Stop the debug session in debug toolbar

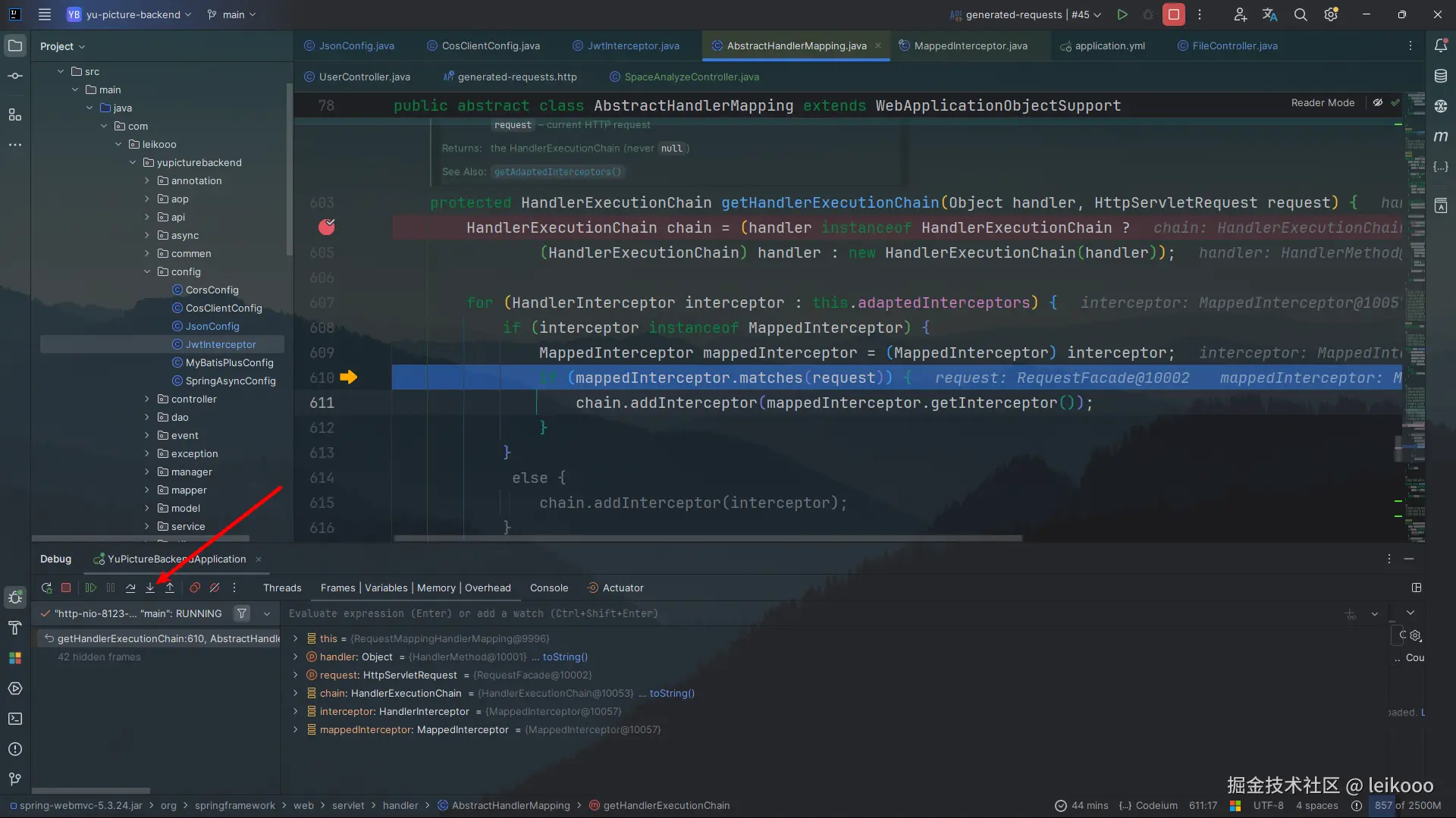[66, 588]
